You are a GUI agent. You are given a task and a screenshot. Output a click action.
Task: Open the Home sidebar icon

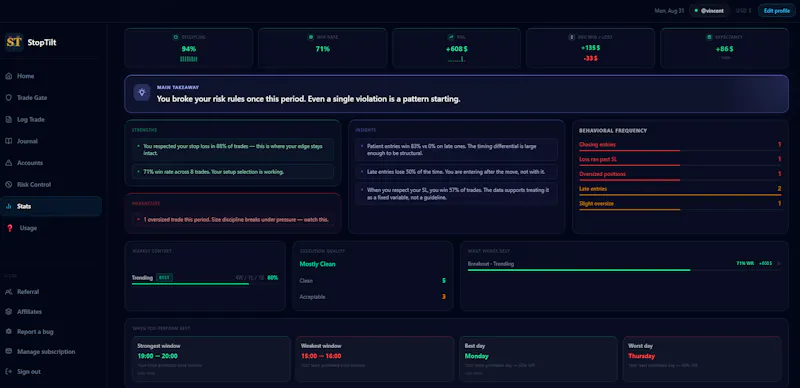(x=9, y=76)
